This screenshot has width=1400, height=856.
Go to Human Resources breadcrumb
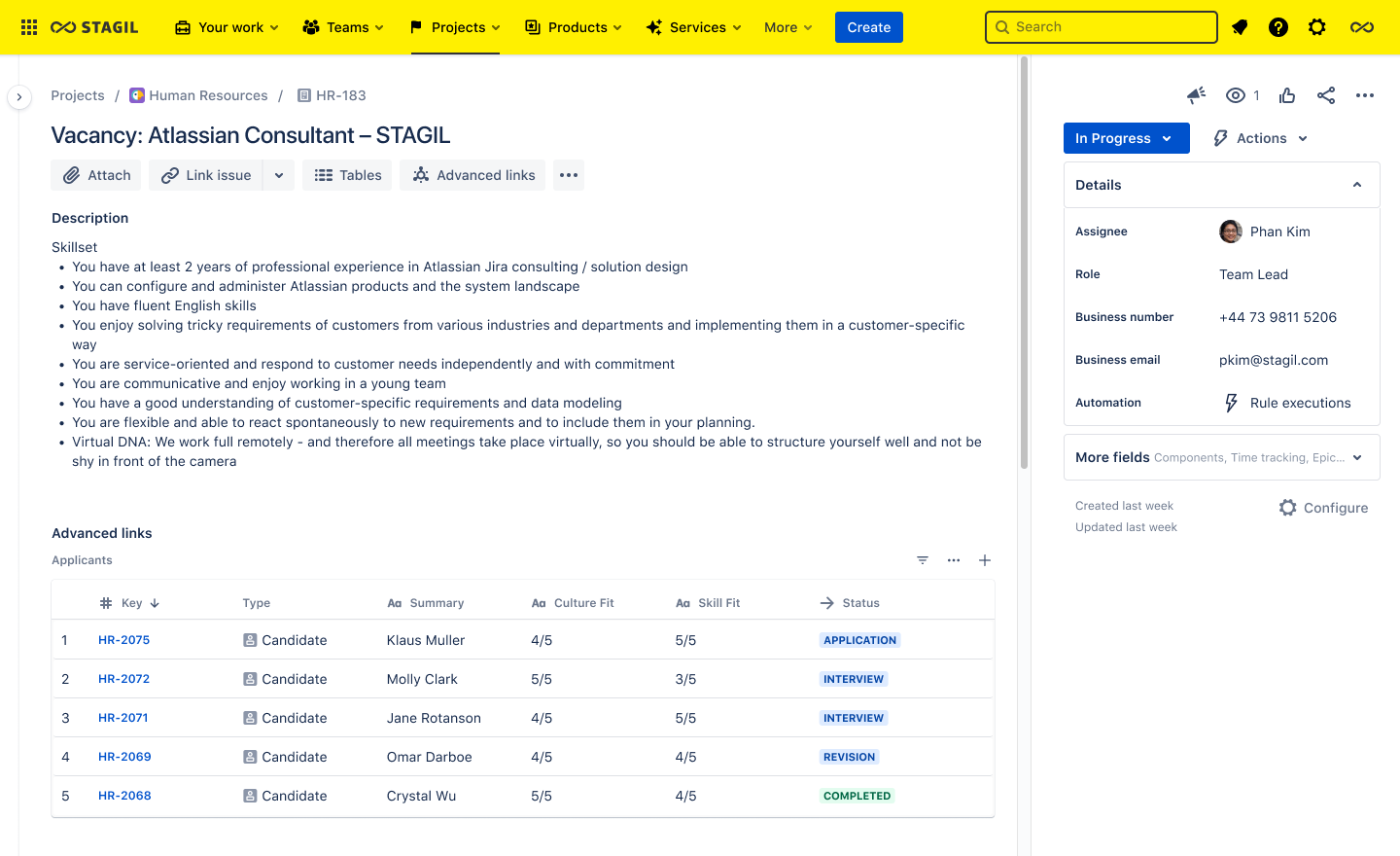(x=198, y=95)
